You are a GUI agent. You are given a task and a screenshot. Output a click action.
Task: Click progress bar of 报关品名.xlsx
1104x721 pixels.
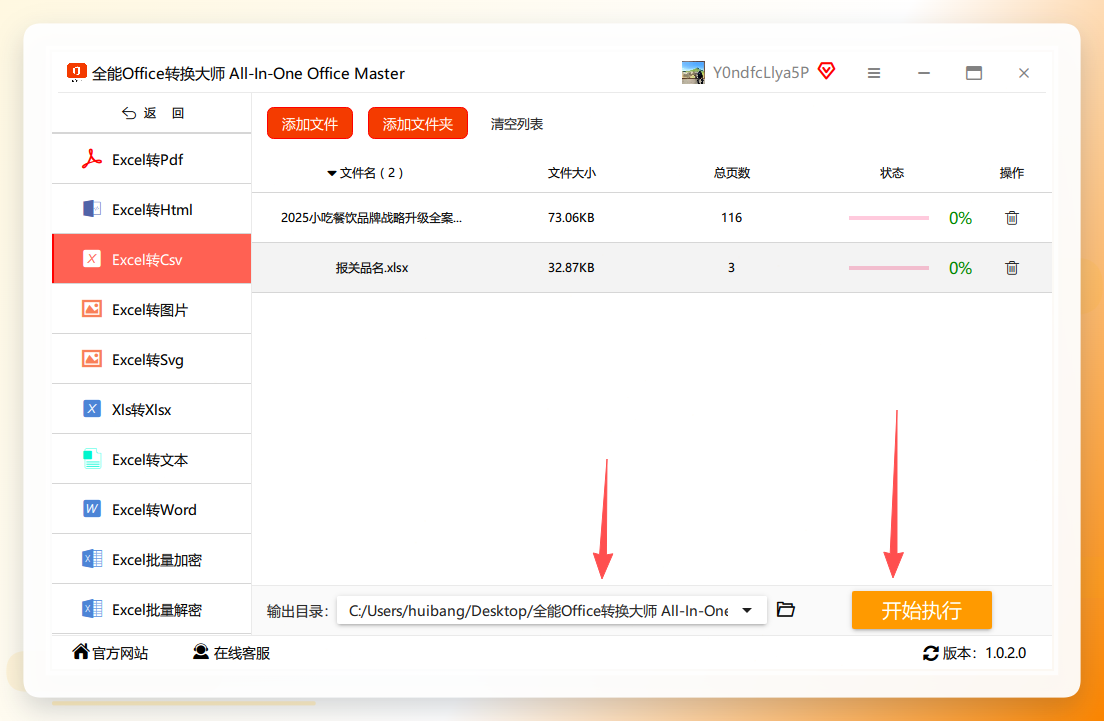[889, 268]
